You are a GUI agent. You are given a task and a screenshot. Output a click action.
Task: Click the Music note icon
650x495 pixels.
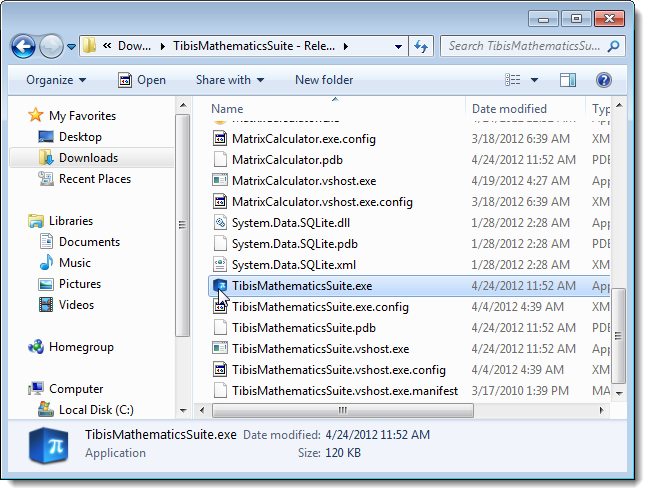click(46, 263)
